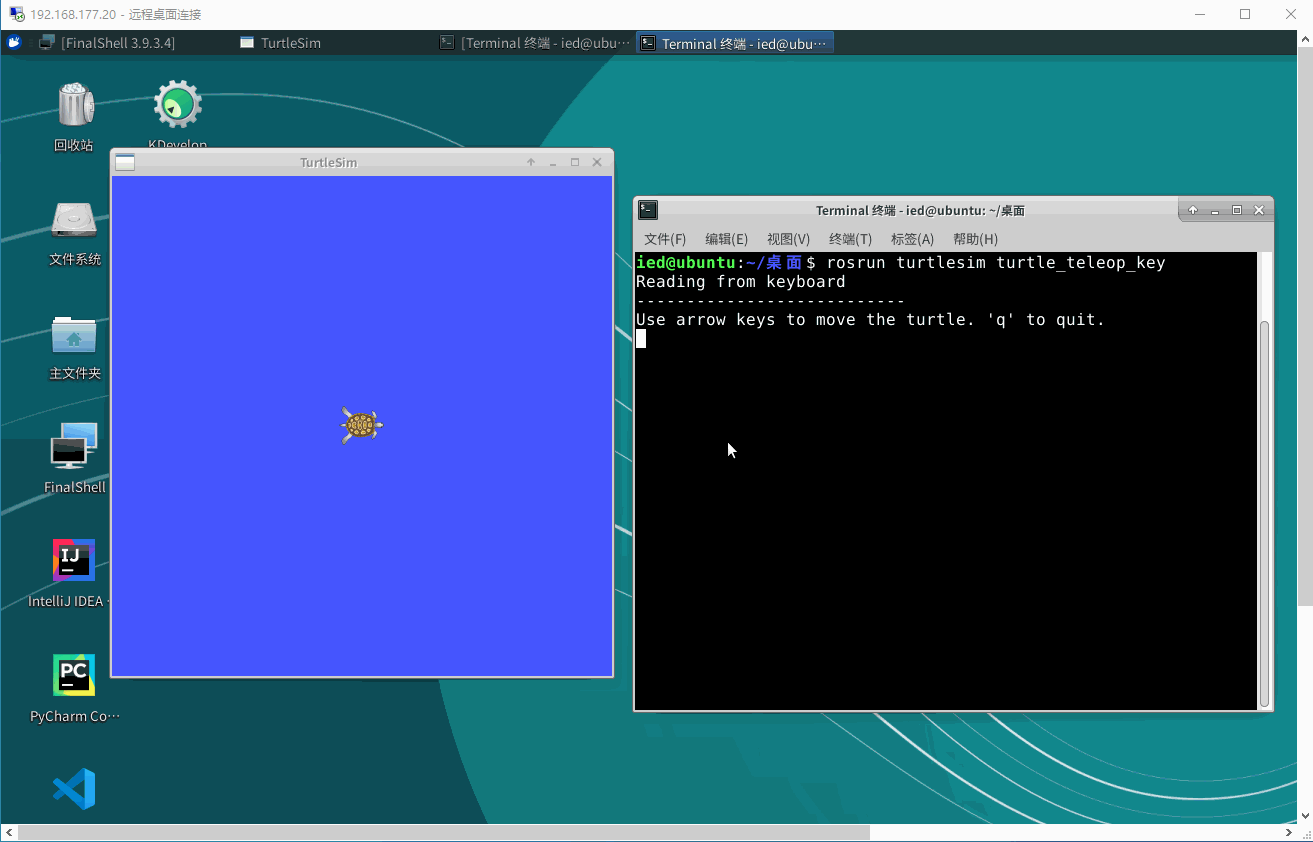This screenshot has width=1313, height=842.
Task: Click the TurtleSim shade (up arrow) button
Action: tap(531, 162)
